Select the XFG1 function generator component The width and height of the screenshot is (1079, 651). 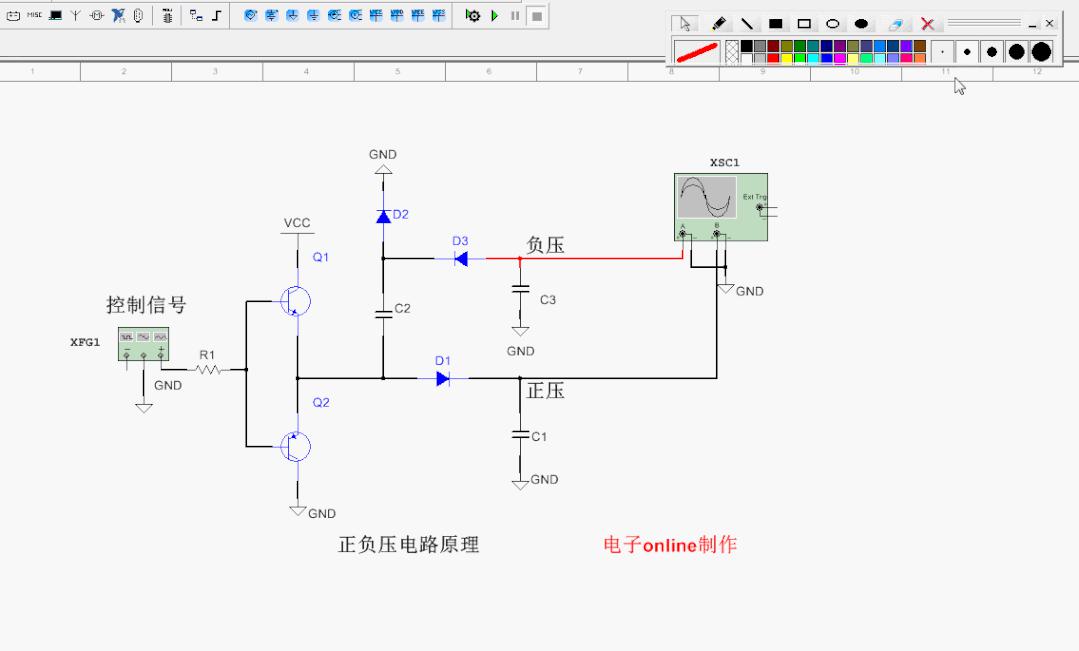click(143, 343)
